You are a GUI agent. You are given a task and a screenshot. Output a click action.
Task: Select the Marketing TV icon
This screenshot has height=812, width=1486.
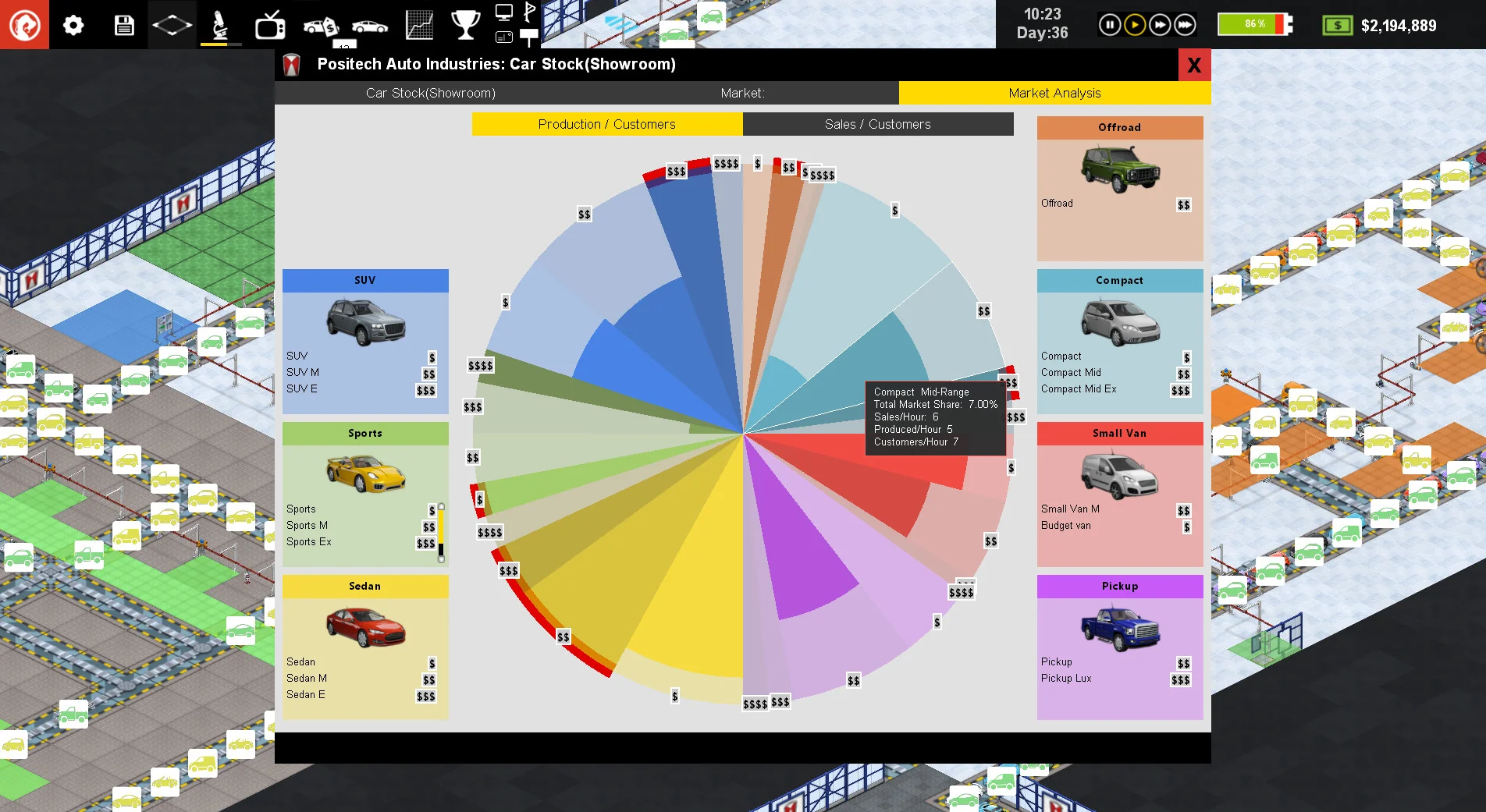(270, 23)
